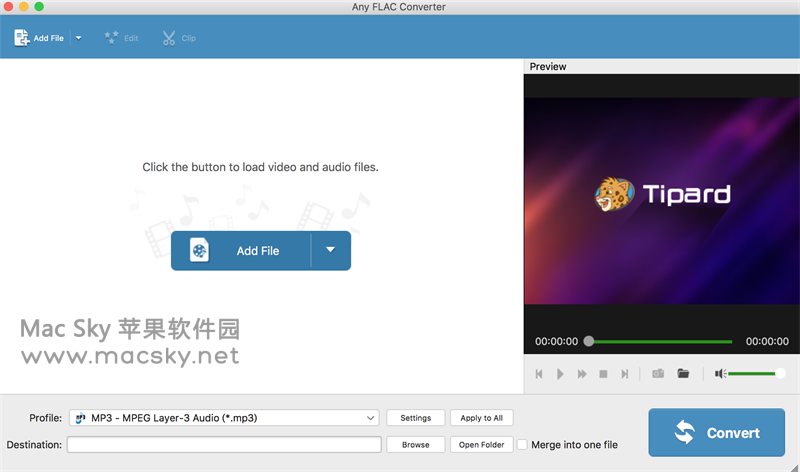Open the Profile format dropdown

[x=224, y=418]
